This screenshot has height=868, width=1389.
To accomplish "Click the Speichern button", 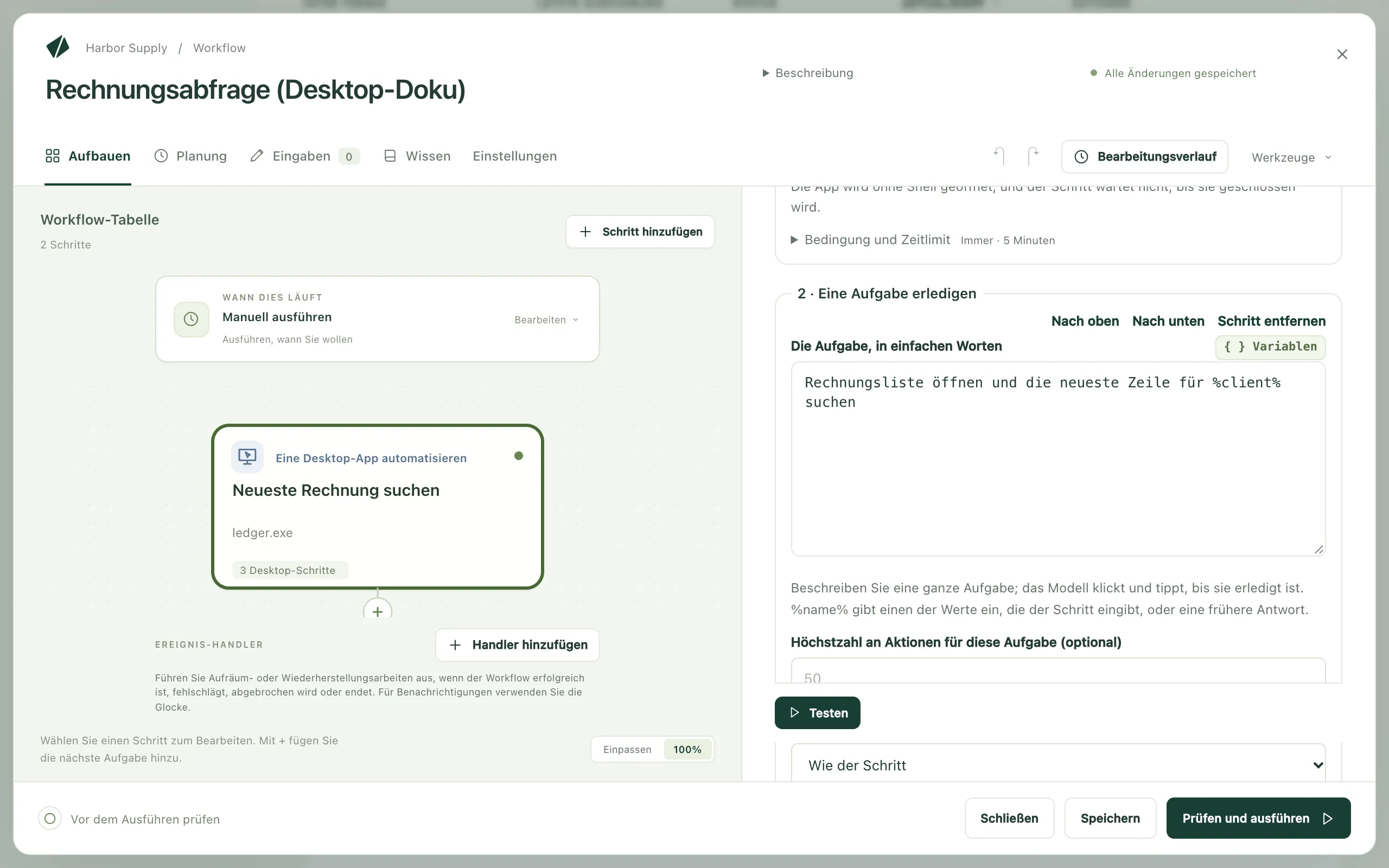I will tap(1110, 818).
